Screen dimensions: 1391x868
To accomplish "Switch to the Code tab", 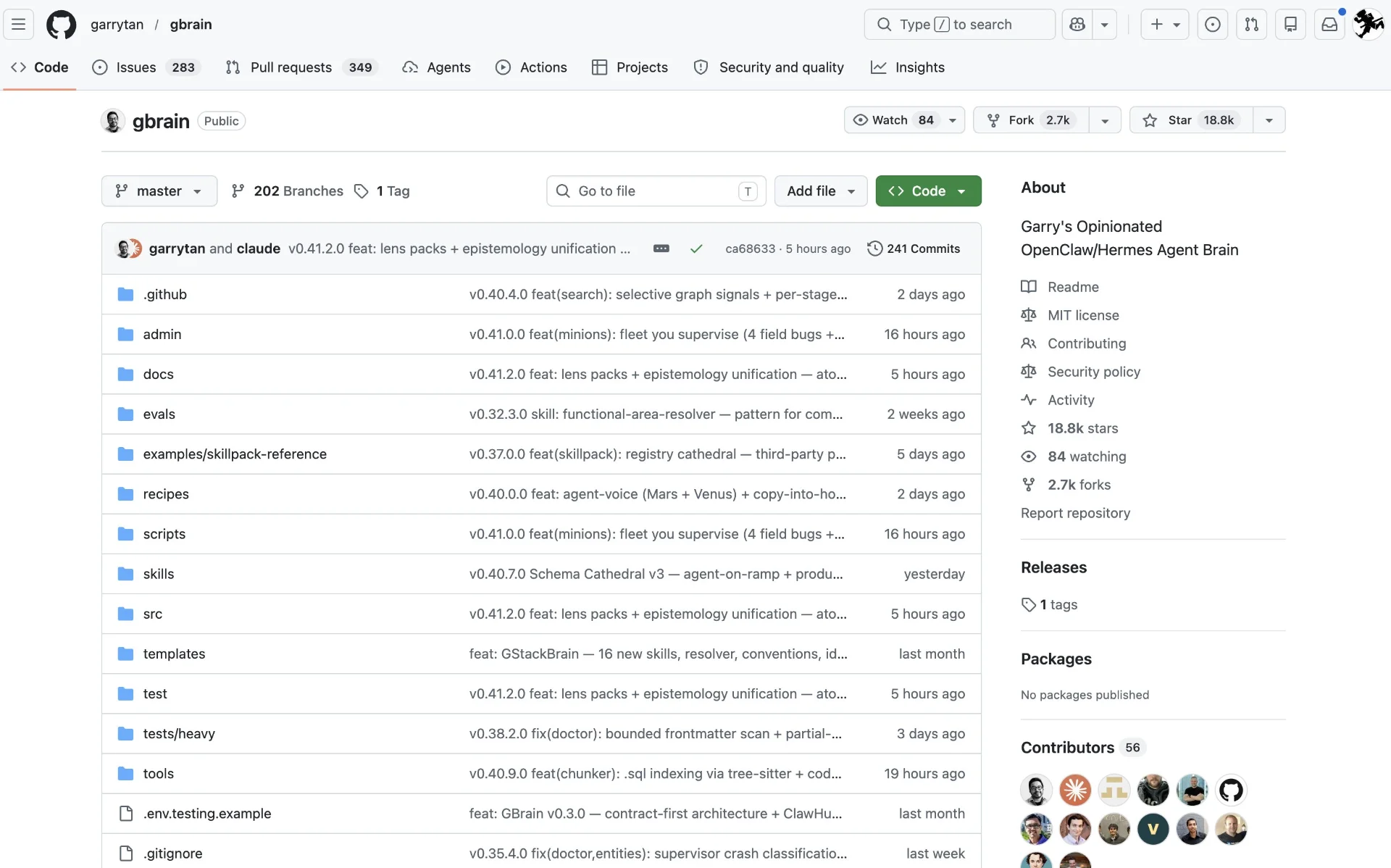I will tap(40, 67).
